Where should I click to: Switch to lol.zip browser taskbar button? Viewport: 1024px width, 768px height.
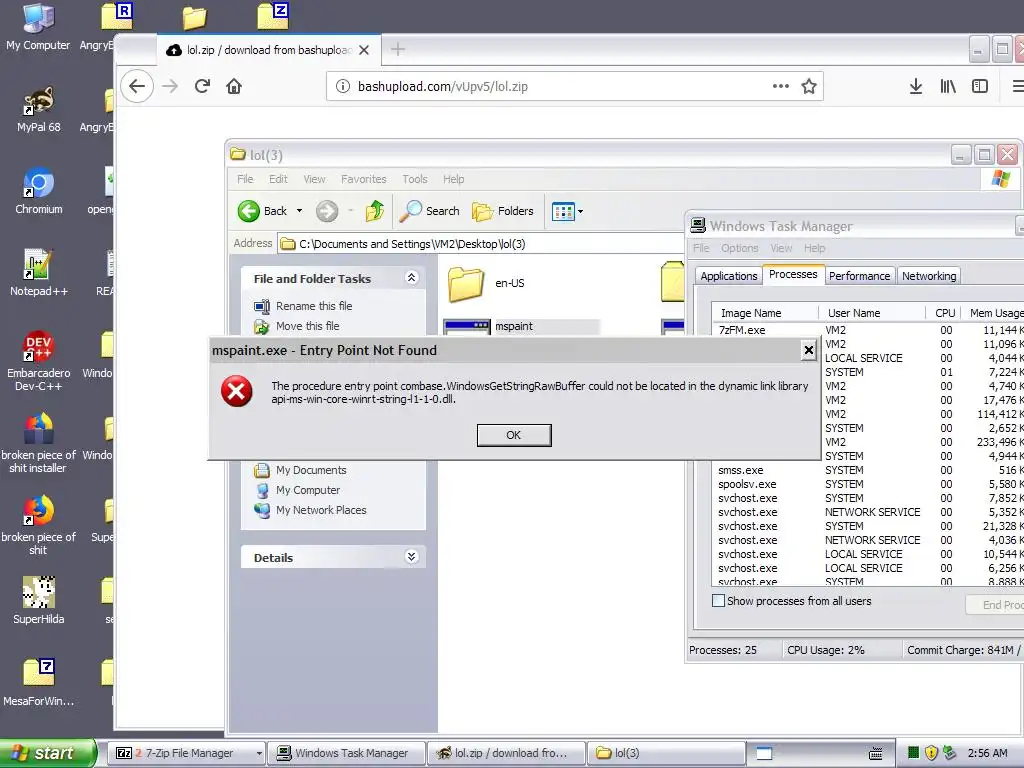click(506, 753)
